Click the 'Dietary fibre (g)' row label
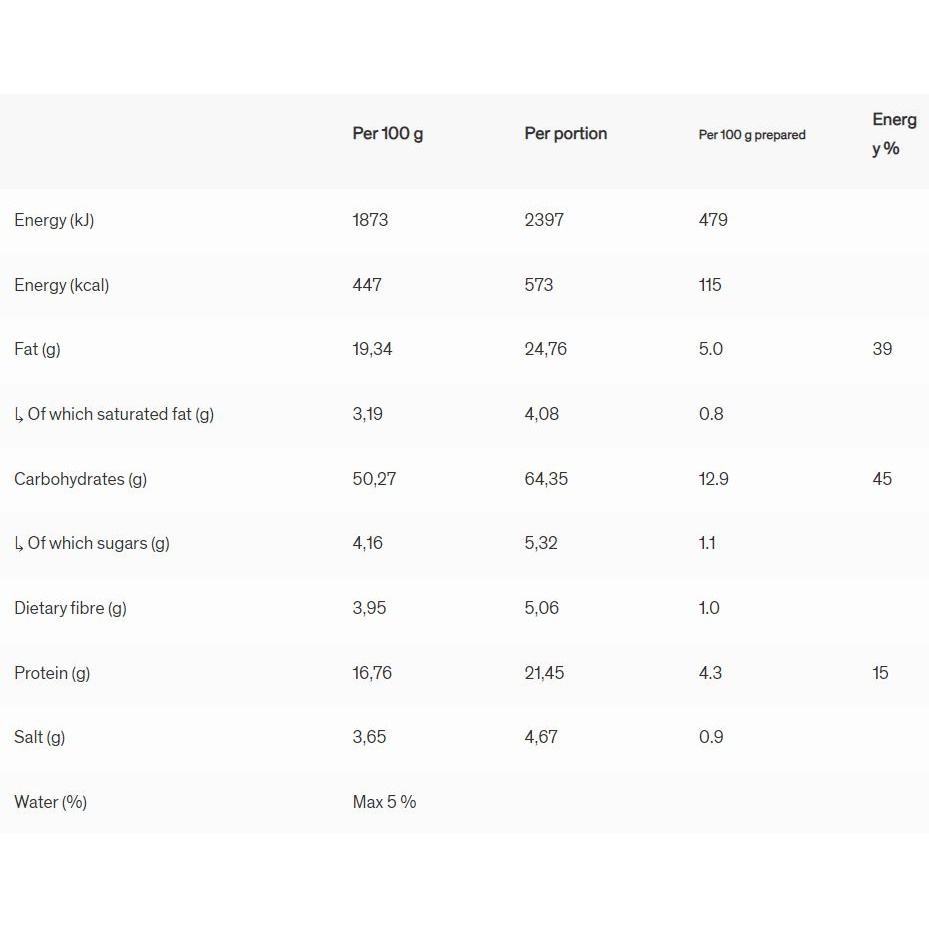The height and width of the screenshot is (929, 929). (x=70, y=608)
